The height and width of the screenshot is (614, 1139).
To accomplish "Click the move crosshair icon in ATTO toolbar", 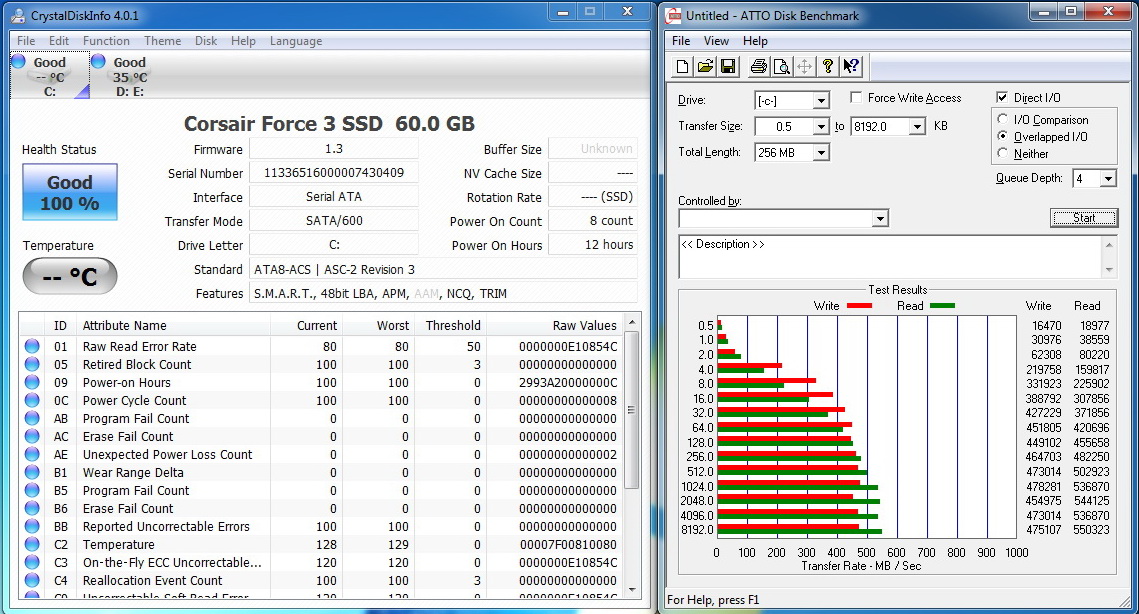I will 804,67.
